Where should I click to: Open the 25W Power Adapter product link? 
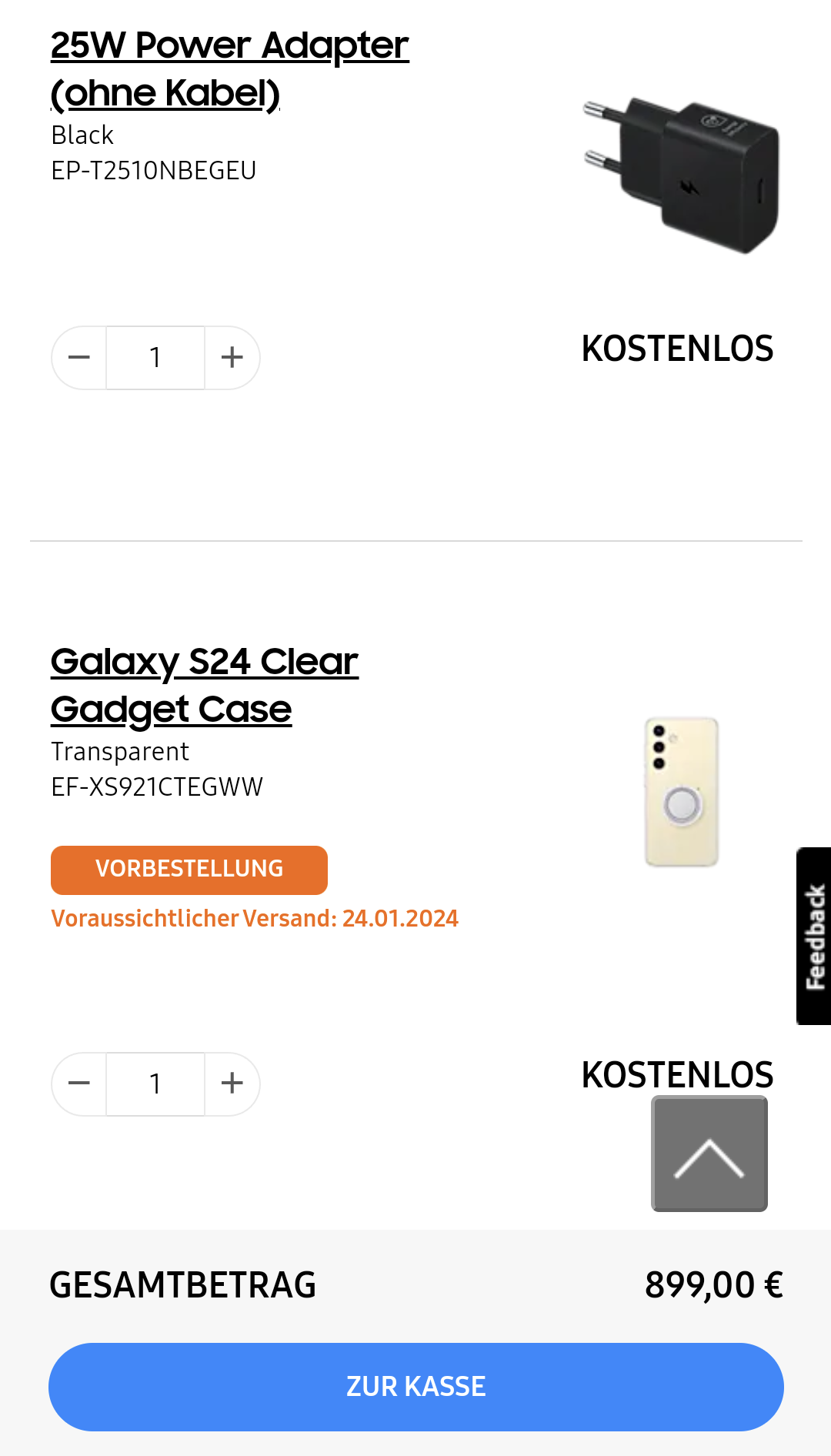coord(229,69)
